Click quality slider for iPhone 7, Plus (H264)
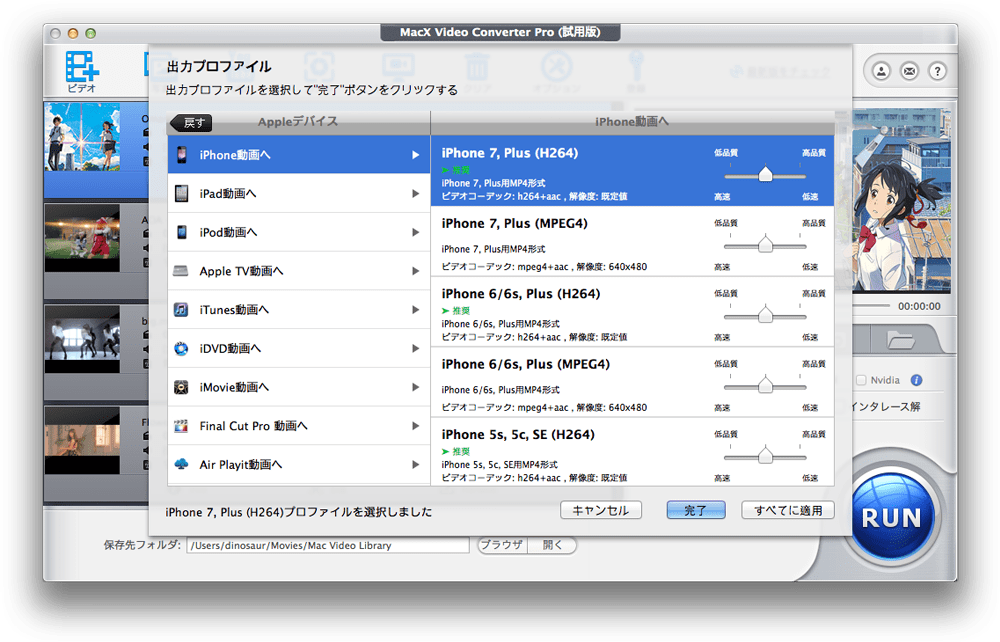The image size is (1000, 642). pos(765,175)
